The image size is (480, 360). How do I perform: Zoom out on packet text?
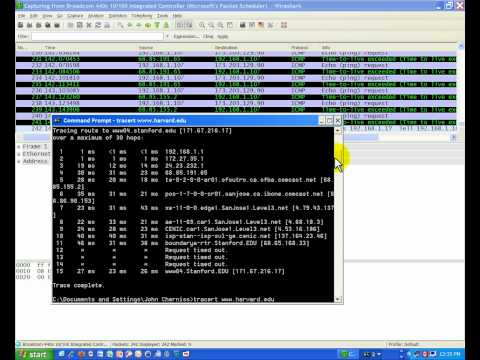211,25
